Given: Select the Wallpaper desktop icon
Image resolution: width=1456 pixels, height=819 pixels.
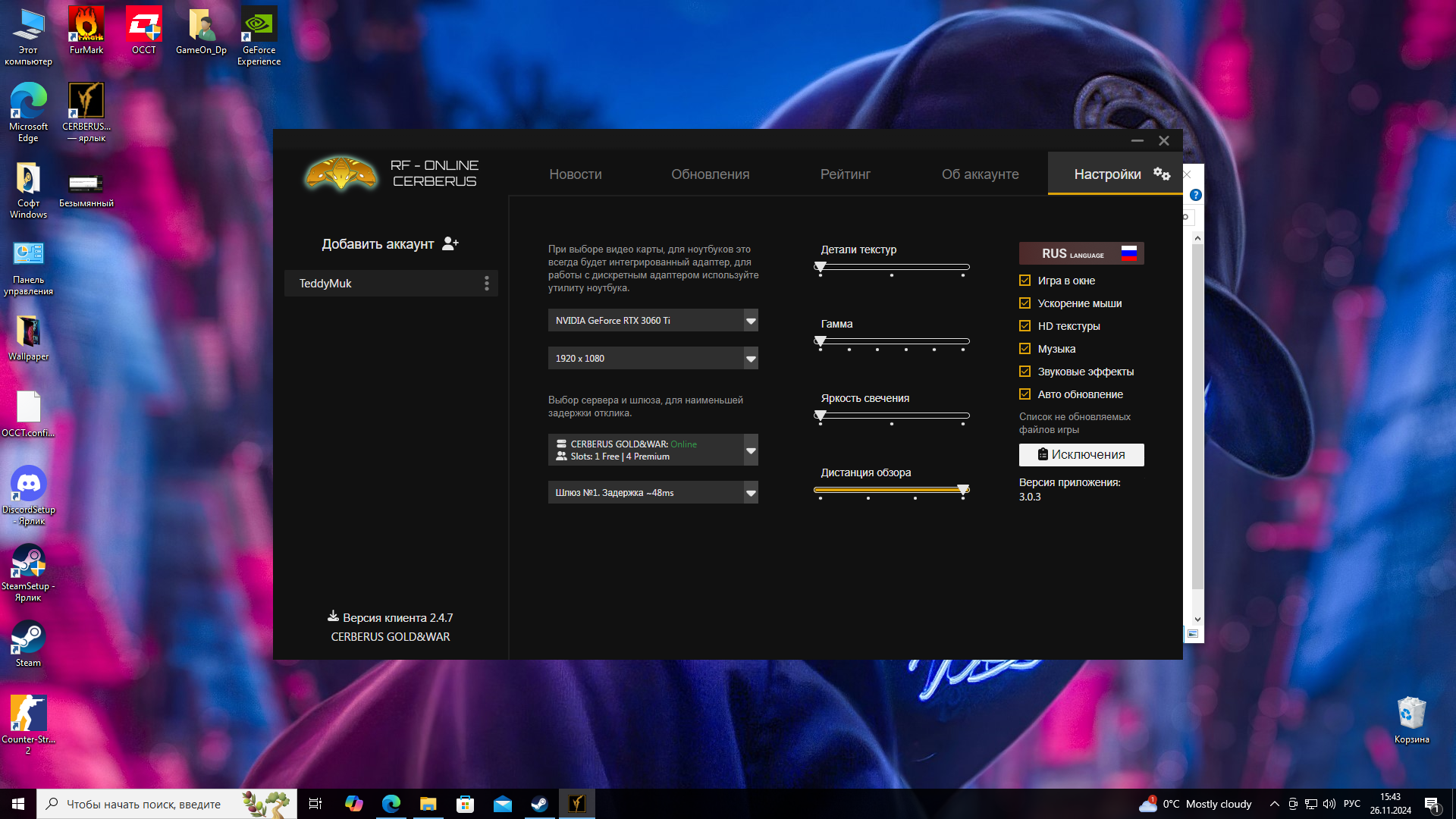Looking at the screenshot, I should coord(28,337).
